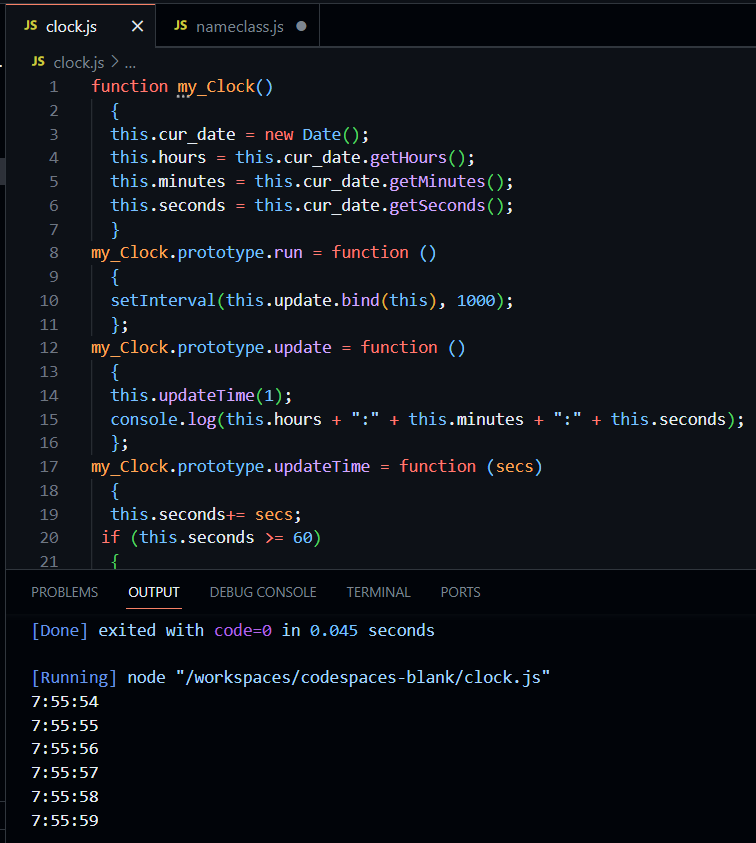Click getMinutes call on line 5
The image size is (756, 843).
coord(446,182)
